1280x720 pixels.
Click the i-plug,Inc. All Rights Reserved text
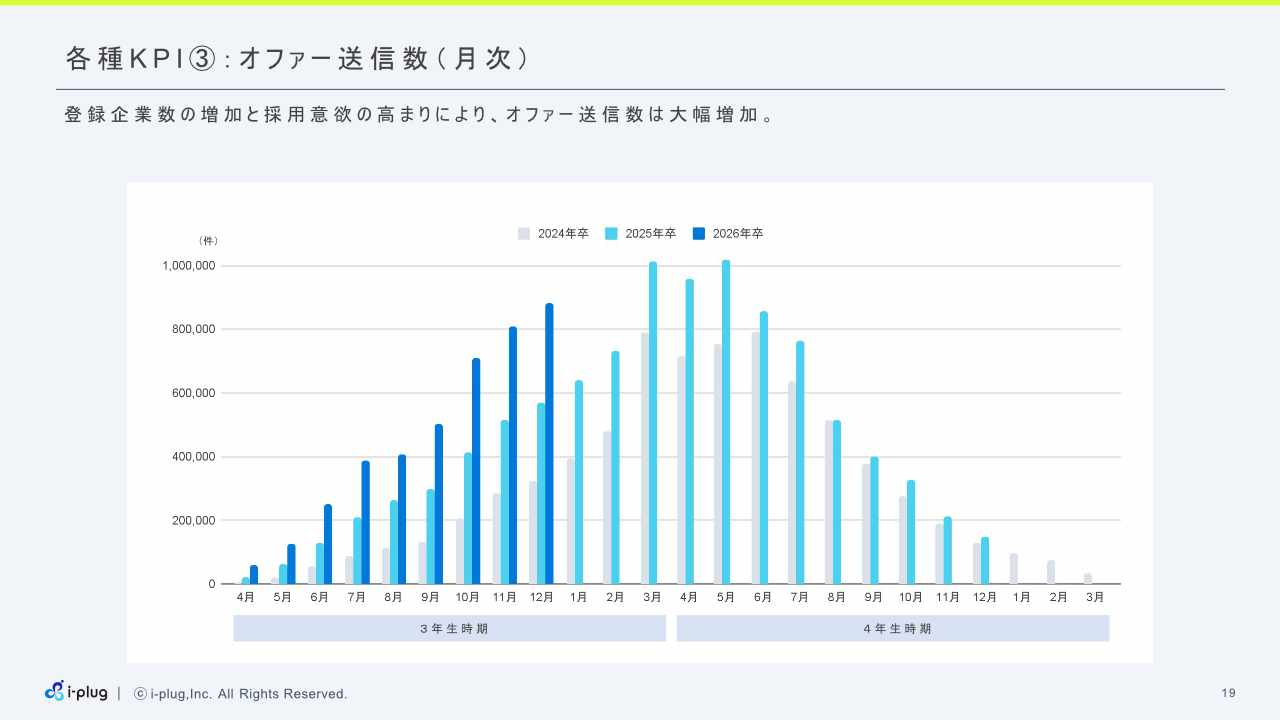[248, 694]
